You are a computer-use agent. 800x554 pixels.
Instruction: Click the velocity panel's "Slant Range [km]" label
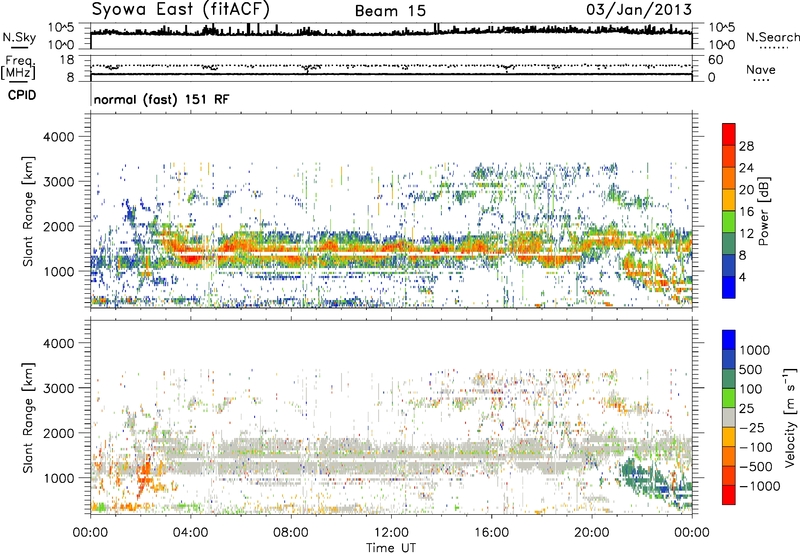point(28,417)
